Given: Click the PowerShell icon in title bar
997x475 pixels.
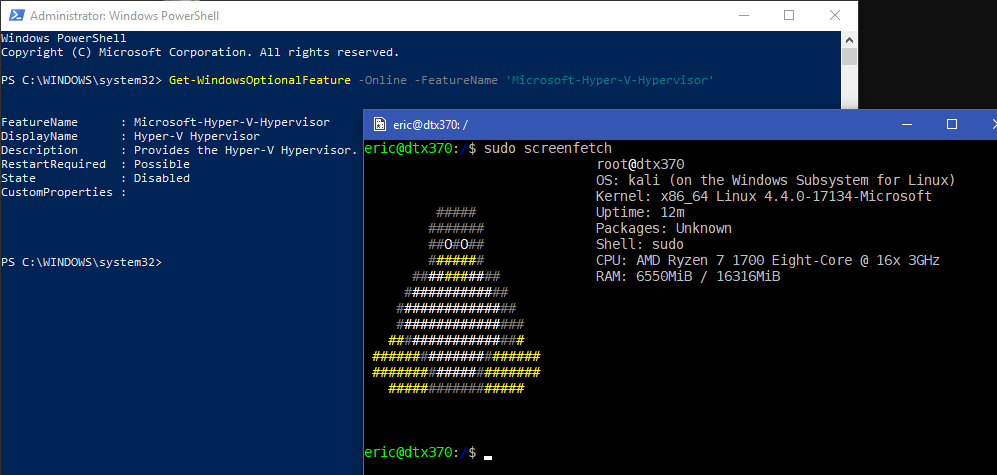Looking at the screenshot, I should click(16, 15).
